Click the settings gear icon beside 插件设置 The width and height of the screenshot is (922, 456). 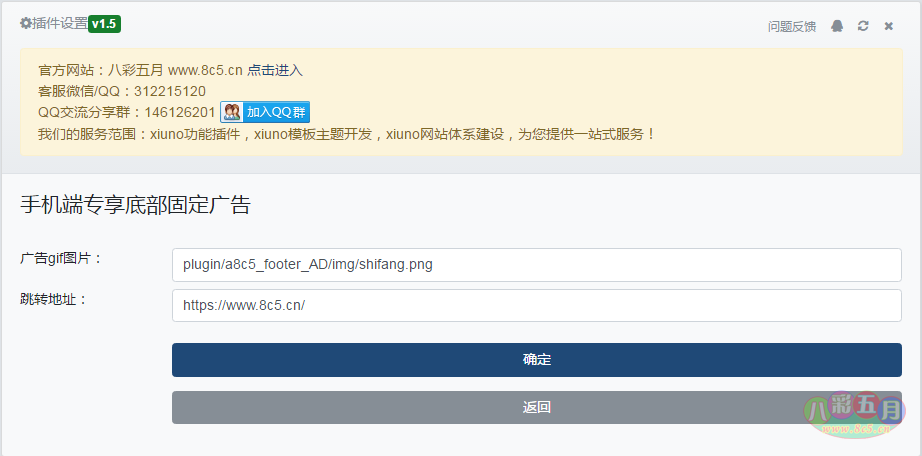pyautogui.click(x=25, y=24)
